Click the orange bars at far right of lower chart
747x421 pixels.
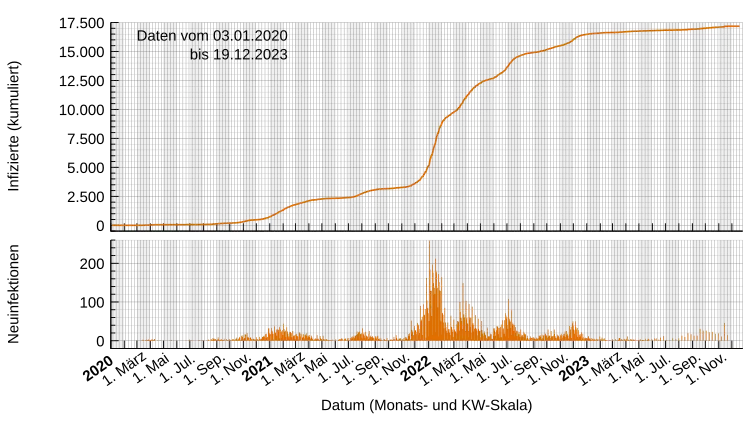tap(712, 336)
